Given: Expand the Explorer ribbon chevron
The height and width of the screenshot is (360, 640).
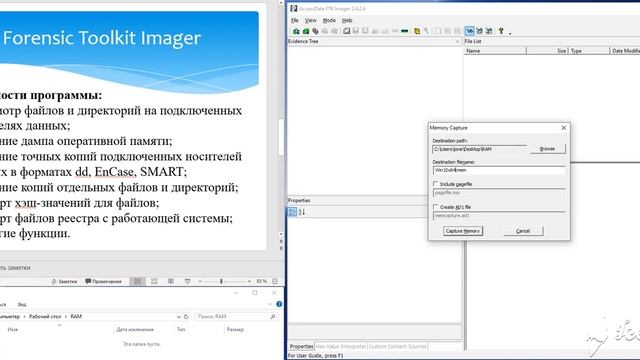Looking at the screenshot, I should click(269, 304).
